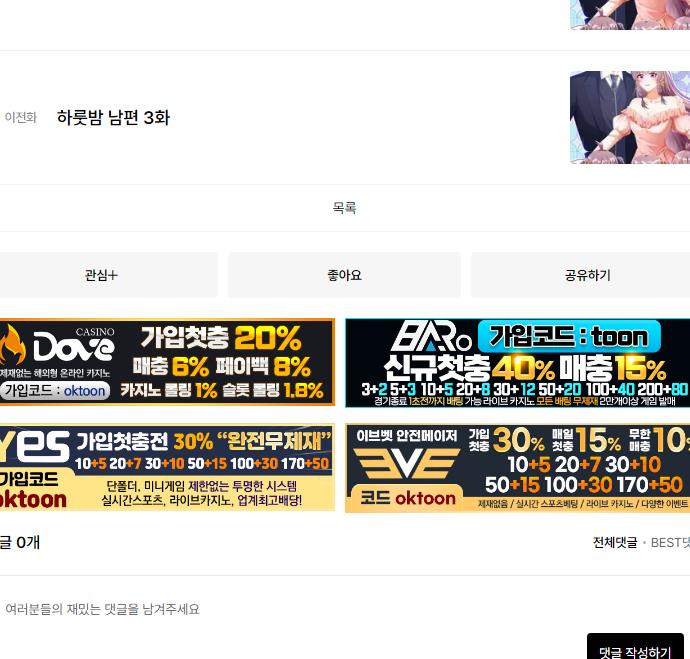Open the thumbnail beside 하룻밤 남편 3화
Screen dimensions: 690x659
click(630, 117)
